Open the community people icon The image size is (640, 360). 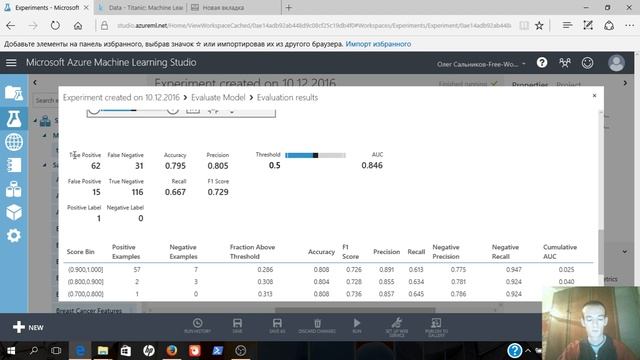tap(565, 62)
